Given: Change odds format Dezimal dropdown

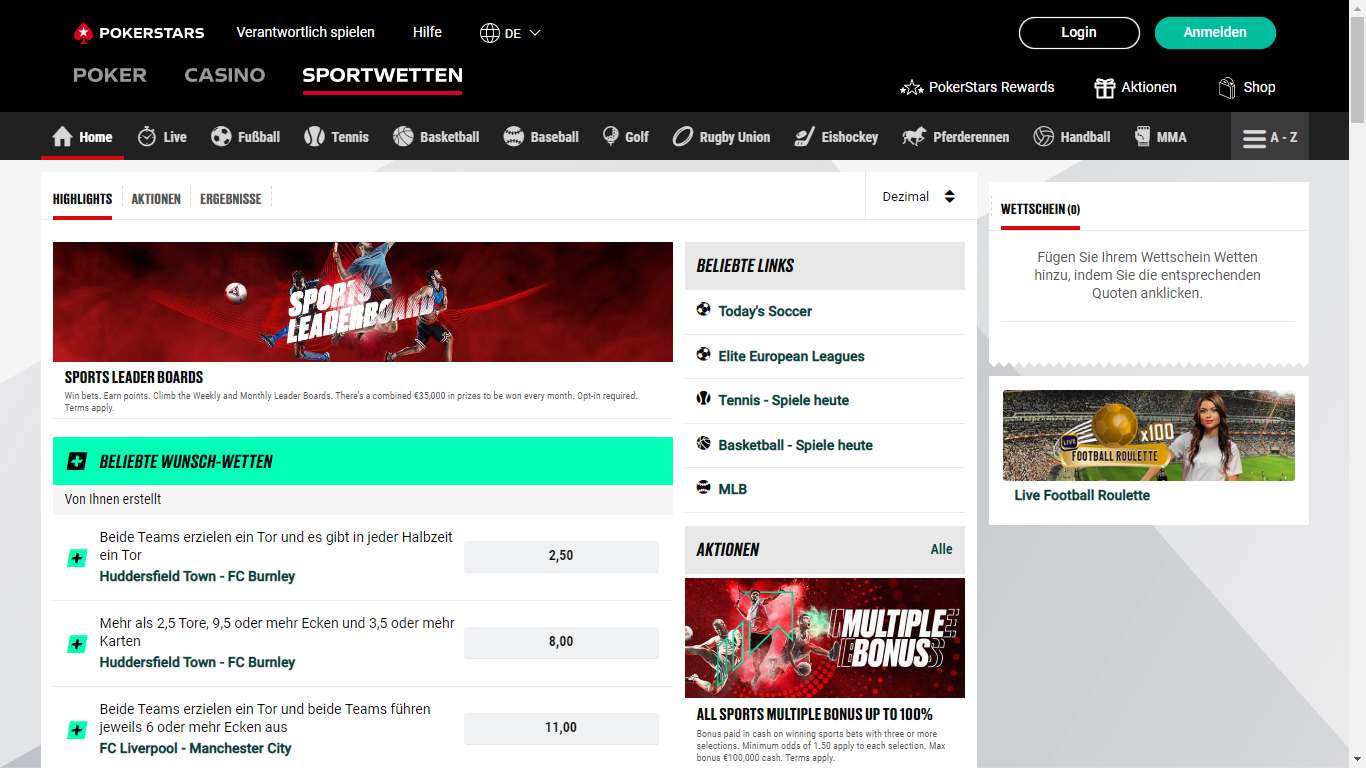Looking at the screenshot, I should pyautogui.click(x=919, y=196).
